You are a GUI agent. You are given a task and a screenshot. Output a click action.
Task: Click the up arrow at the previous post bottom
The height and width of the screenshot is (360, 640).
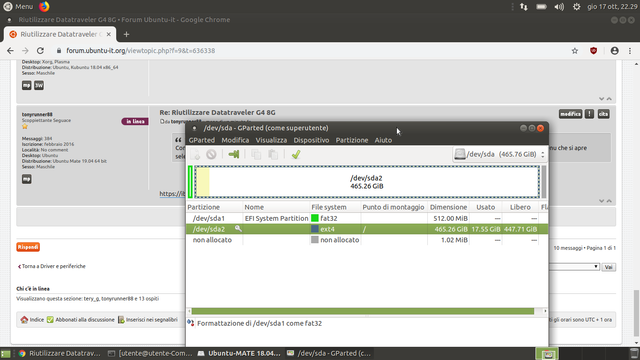[609, 99]
